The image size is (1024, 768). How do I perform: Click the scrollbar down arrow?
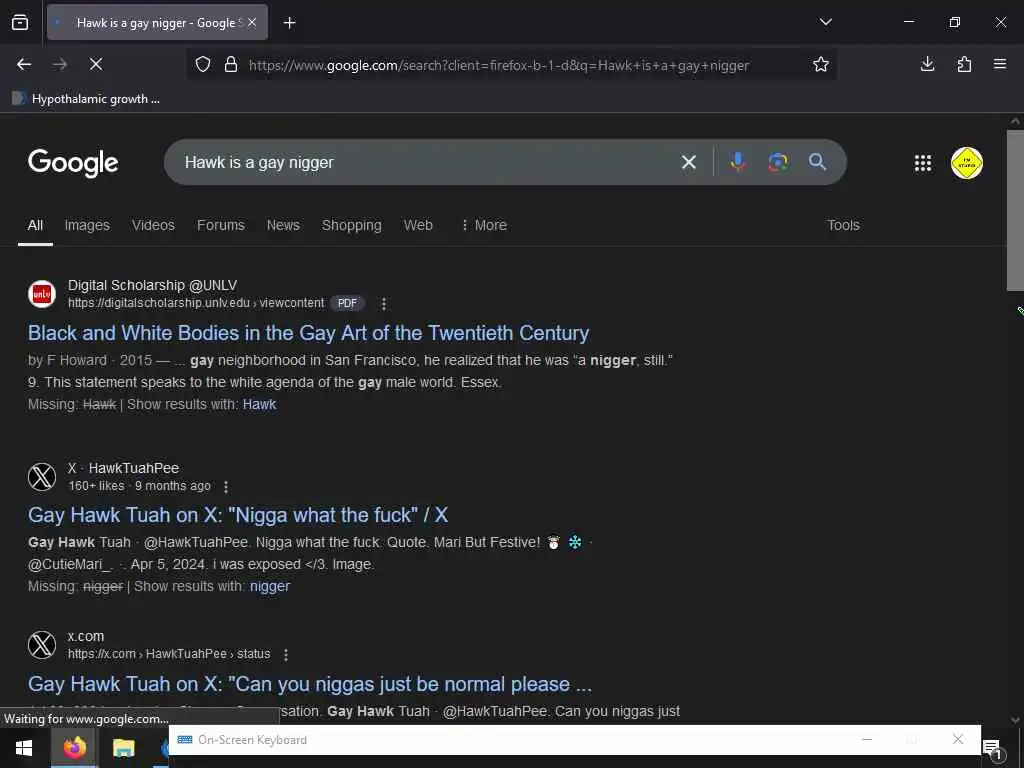pyautogui.click(x=1015, y=720)
